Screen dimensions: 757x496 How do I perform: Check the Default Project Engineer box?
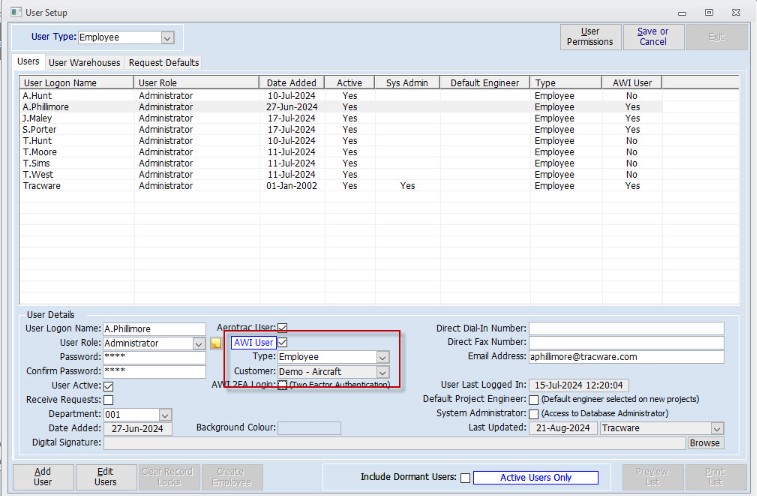tap(534, 400)
